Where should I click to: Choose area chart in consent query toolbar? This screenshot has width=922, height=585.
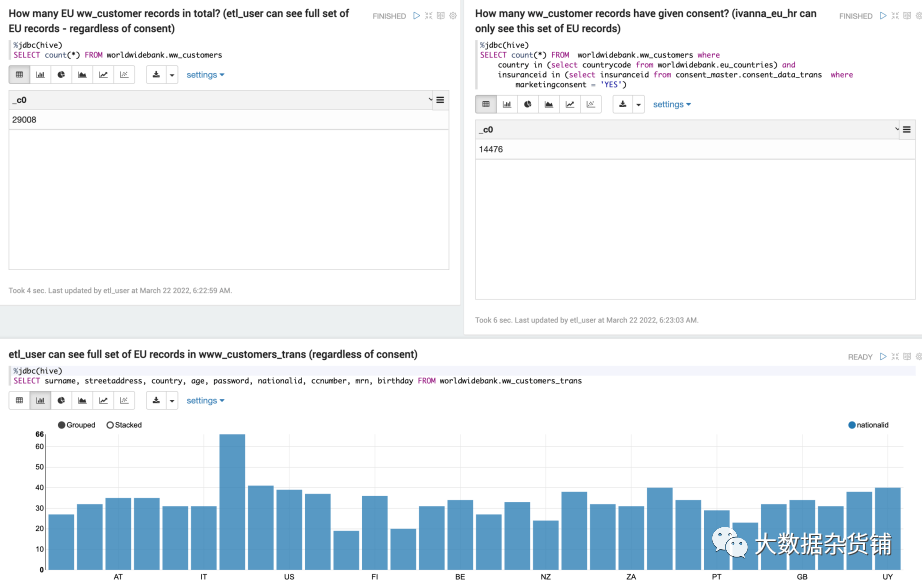(x=549, y=104)
